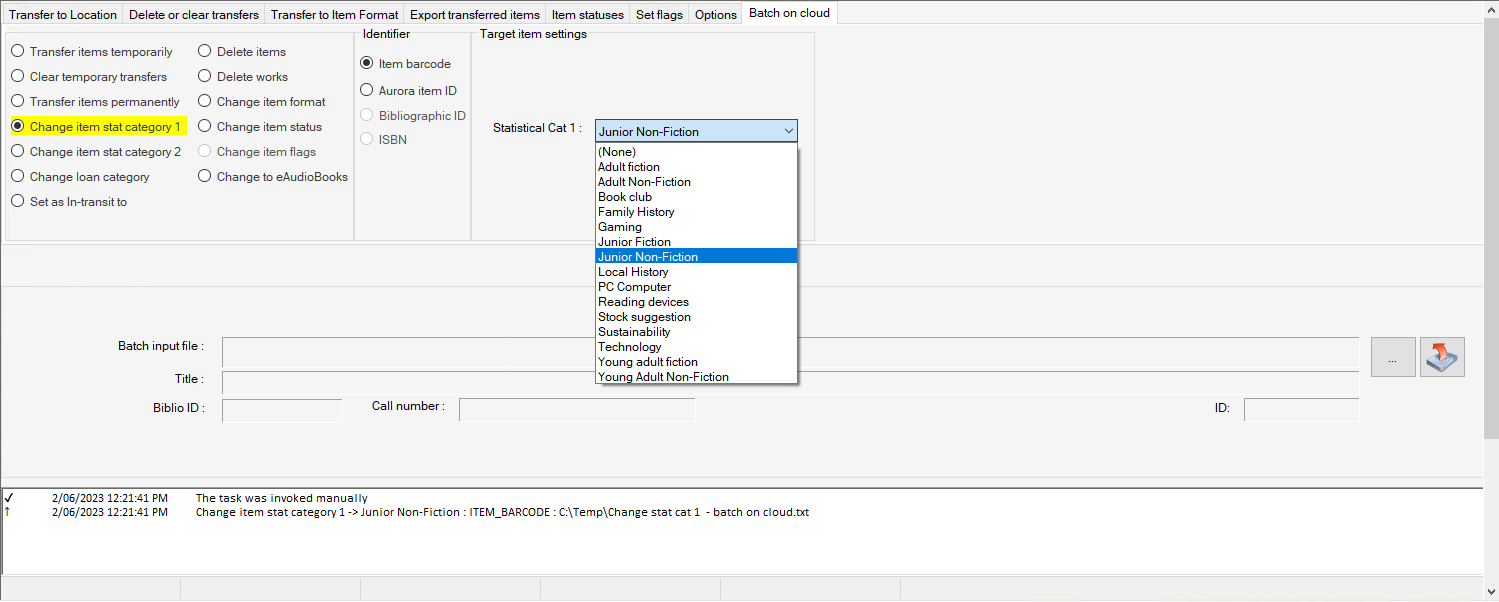Viewport: 1499px width, 602px height.
Task: Switch identifier to Aurora item ID
Action: (x=366, y=90)
